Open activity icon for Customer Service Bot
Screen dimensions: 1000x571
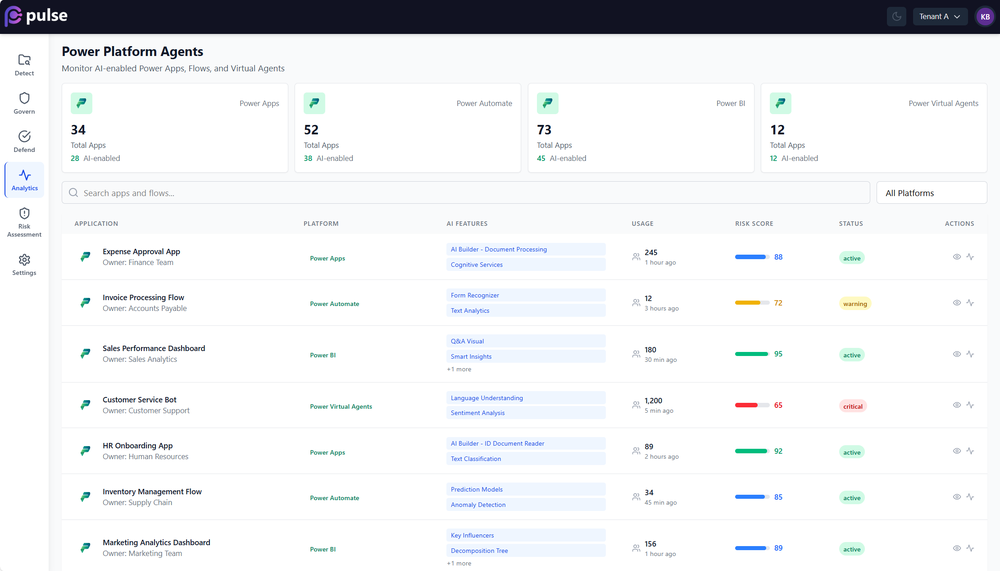point(970,405)
